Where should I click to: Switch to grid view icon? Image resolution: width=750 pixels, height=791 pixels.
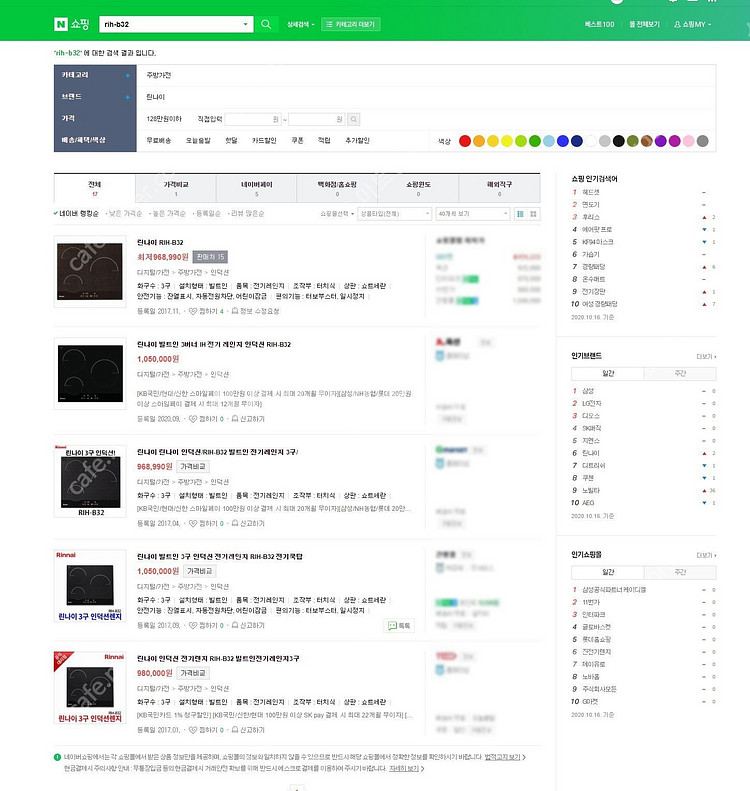(x=533, y=214)
